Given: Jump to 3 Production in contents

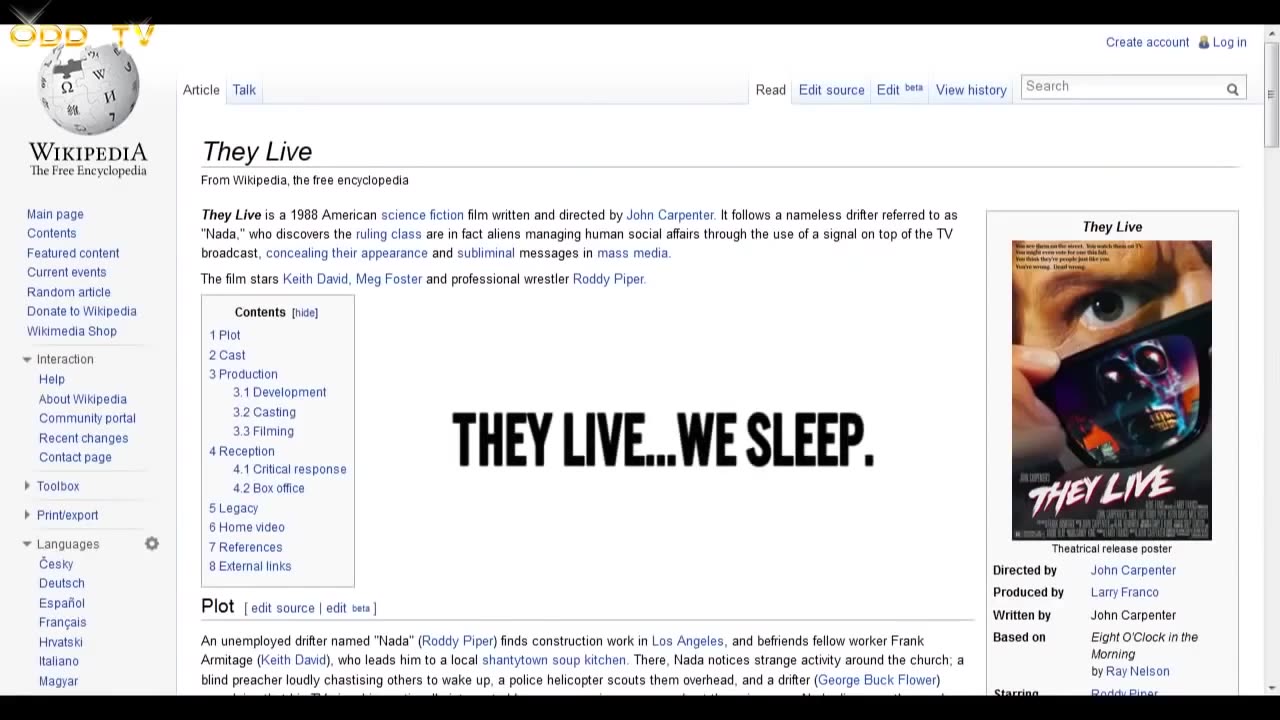Looking at the screenshot, I should point(243,374).
